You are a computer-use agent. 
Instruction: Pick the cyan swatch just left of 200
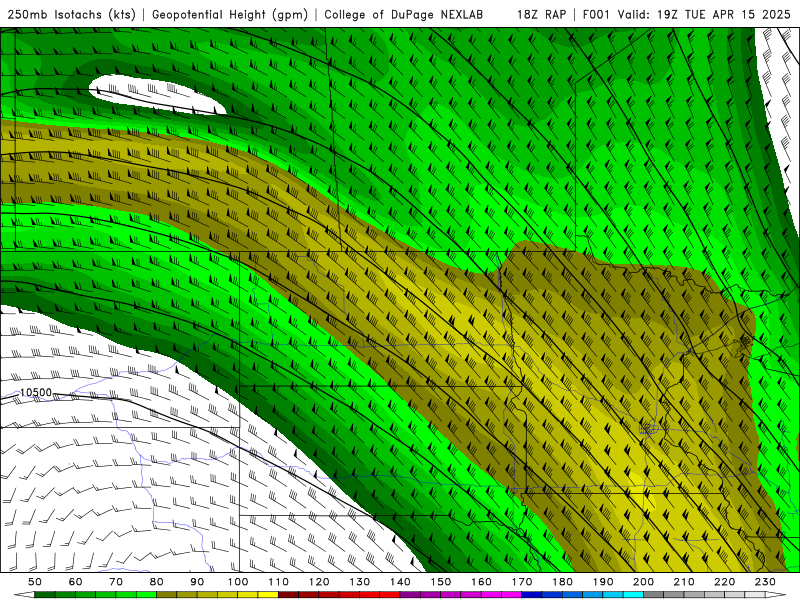633,595
